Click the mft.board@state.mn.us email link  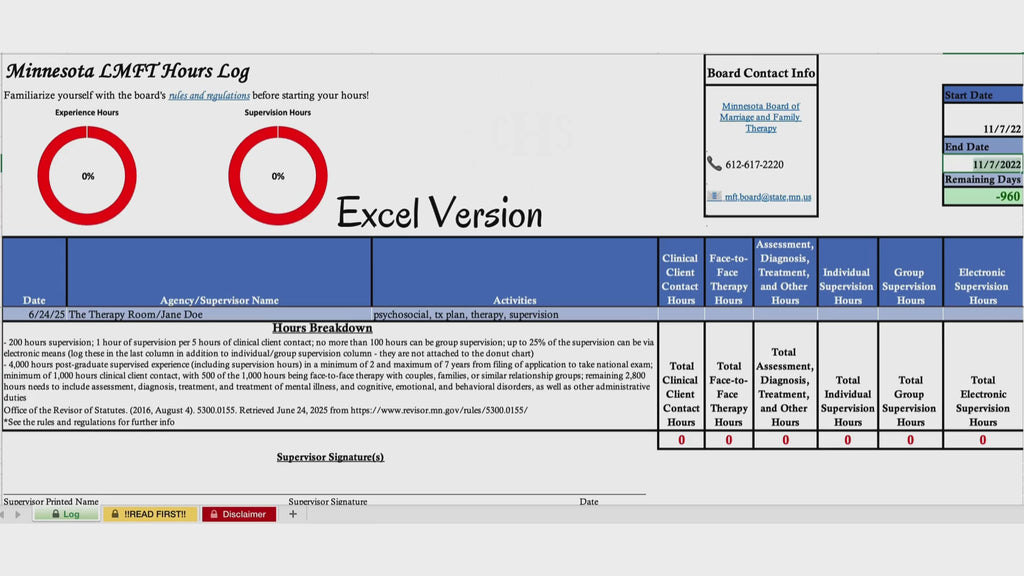(x=768, y=197)
